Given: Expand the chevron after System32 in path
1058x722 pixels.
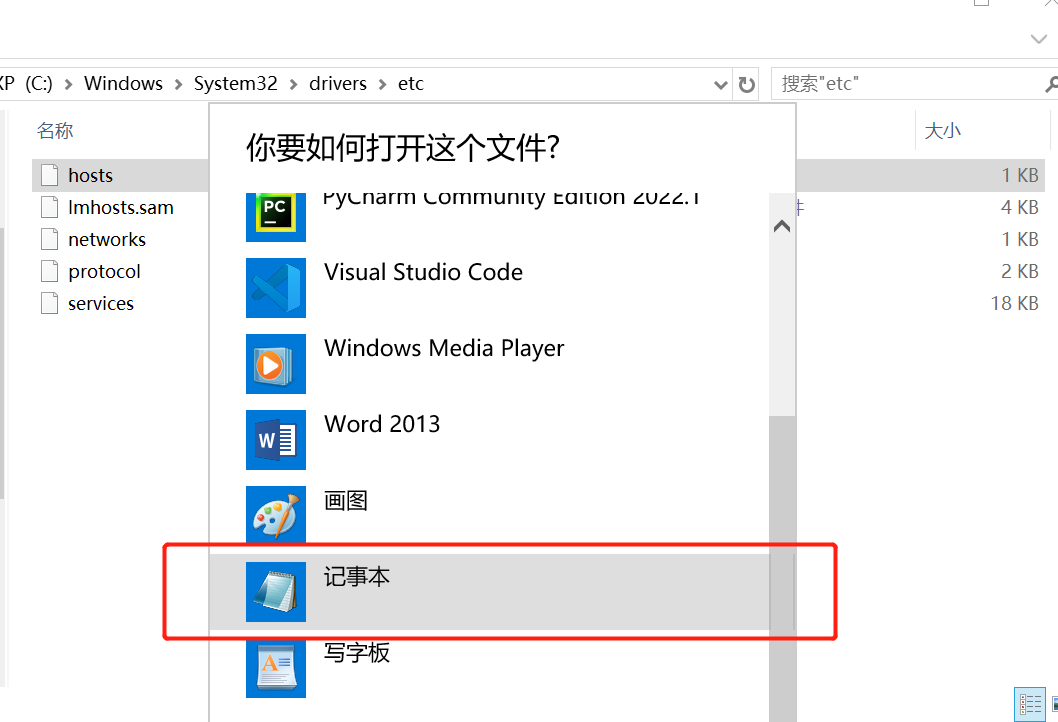Looking at the screenshot, I should [294, 84].
